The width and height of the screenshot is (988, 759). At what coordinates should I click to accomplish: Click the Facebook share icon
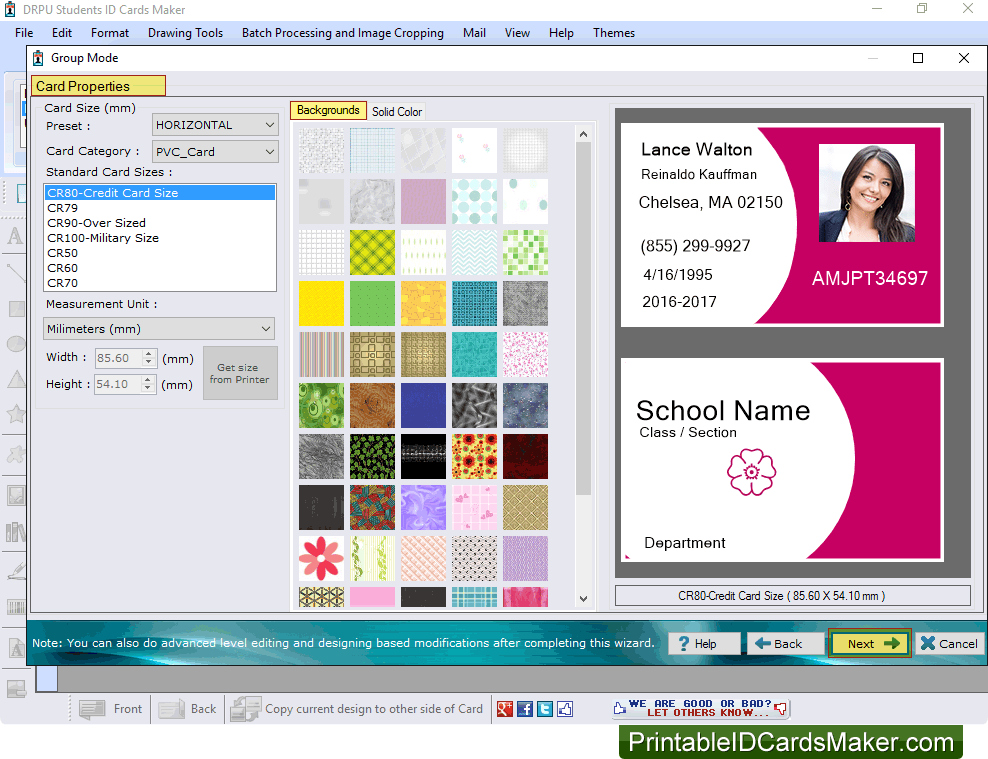coord(524,709)
